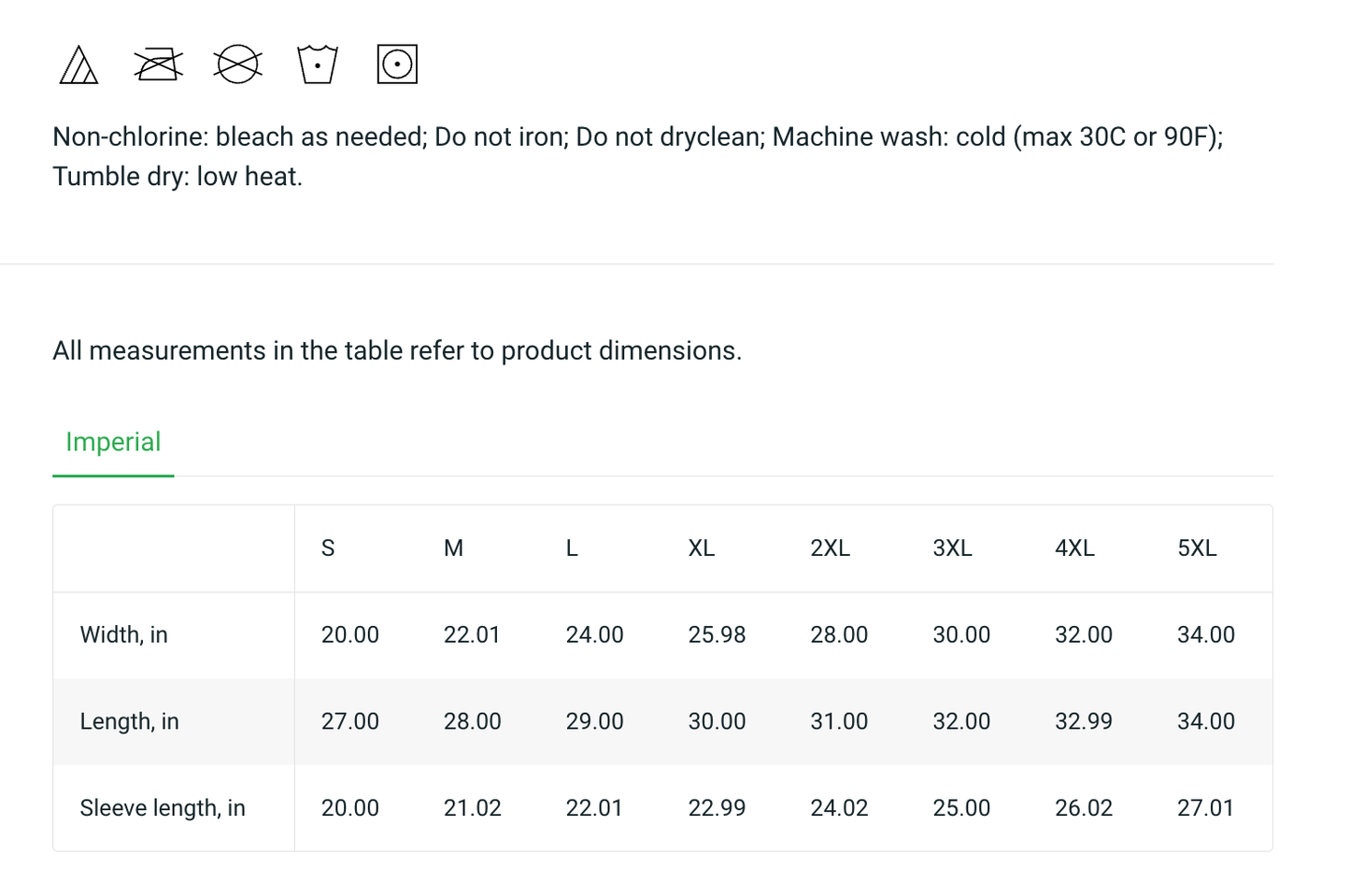Screen dimensions: 1350x896
Task: Click the tumble dry low heat icon
Action: 397,64
